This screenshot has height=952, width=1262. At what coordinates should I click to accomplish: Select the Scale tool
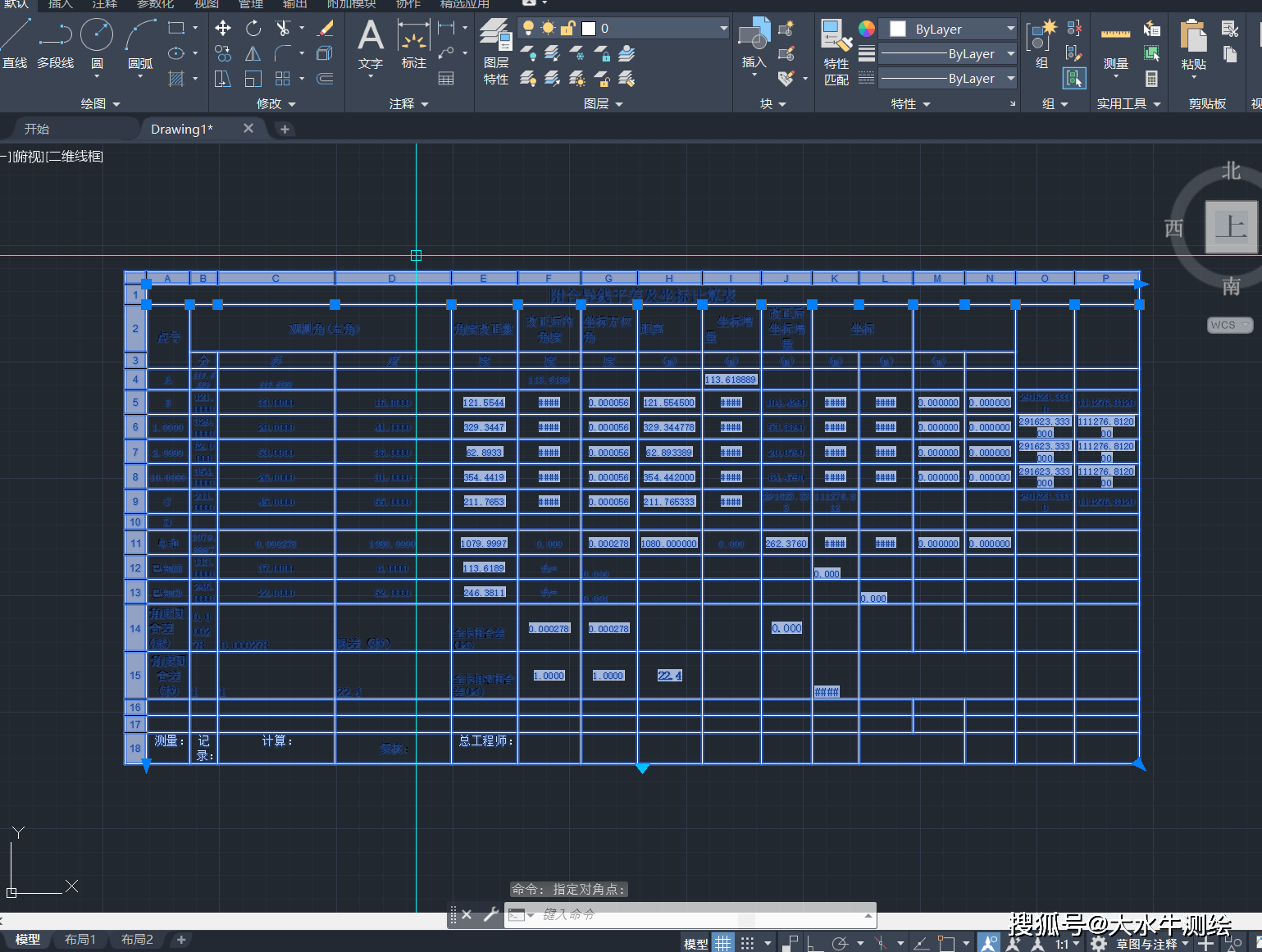tap(253, 79)
